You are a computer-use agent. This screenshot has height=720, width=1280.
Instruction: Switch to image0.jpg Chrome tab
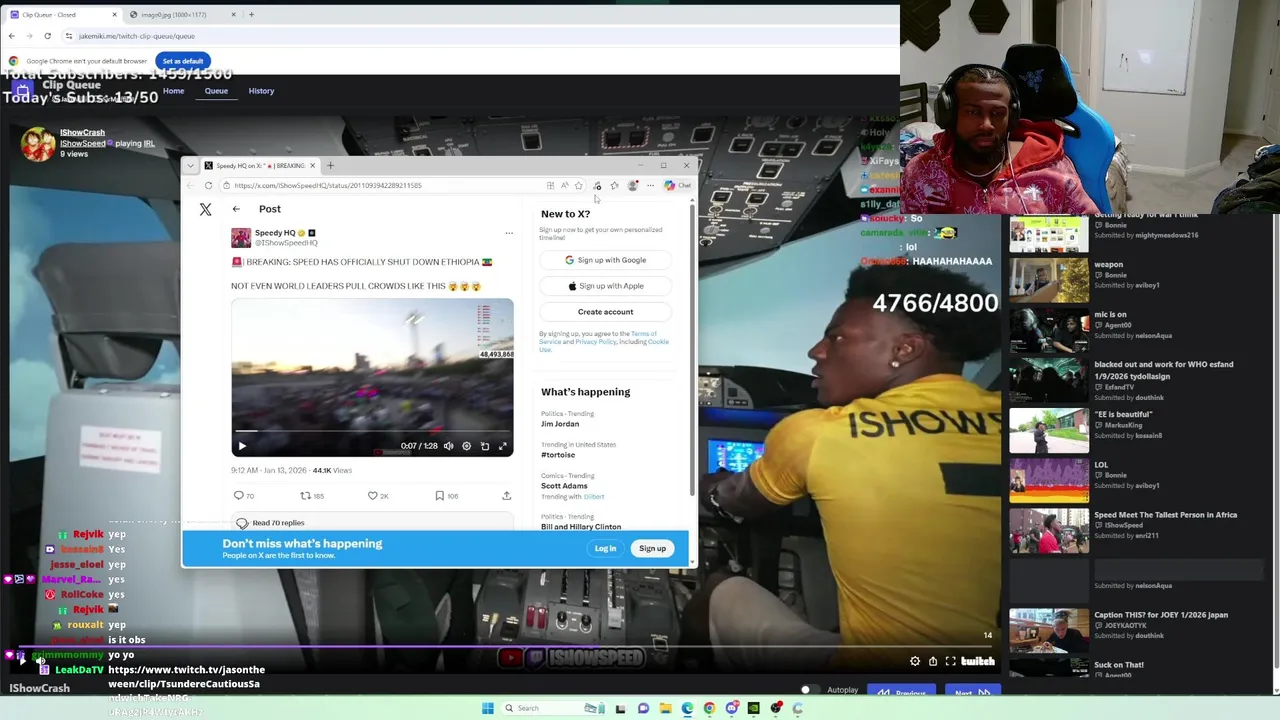183,15
